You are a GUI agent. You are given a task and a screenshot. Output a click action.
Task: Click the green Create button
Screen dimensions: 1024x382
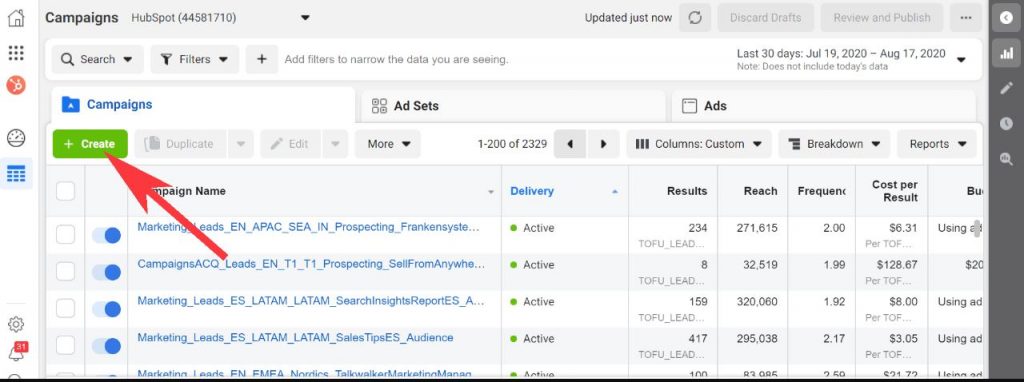pos(90,144)
